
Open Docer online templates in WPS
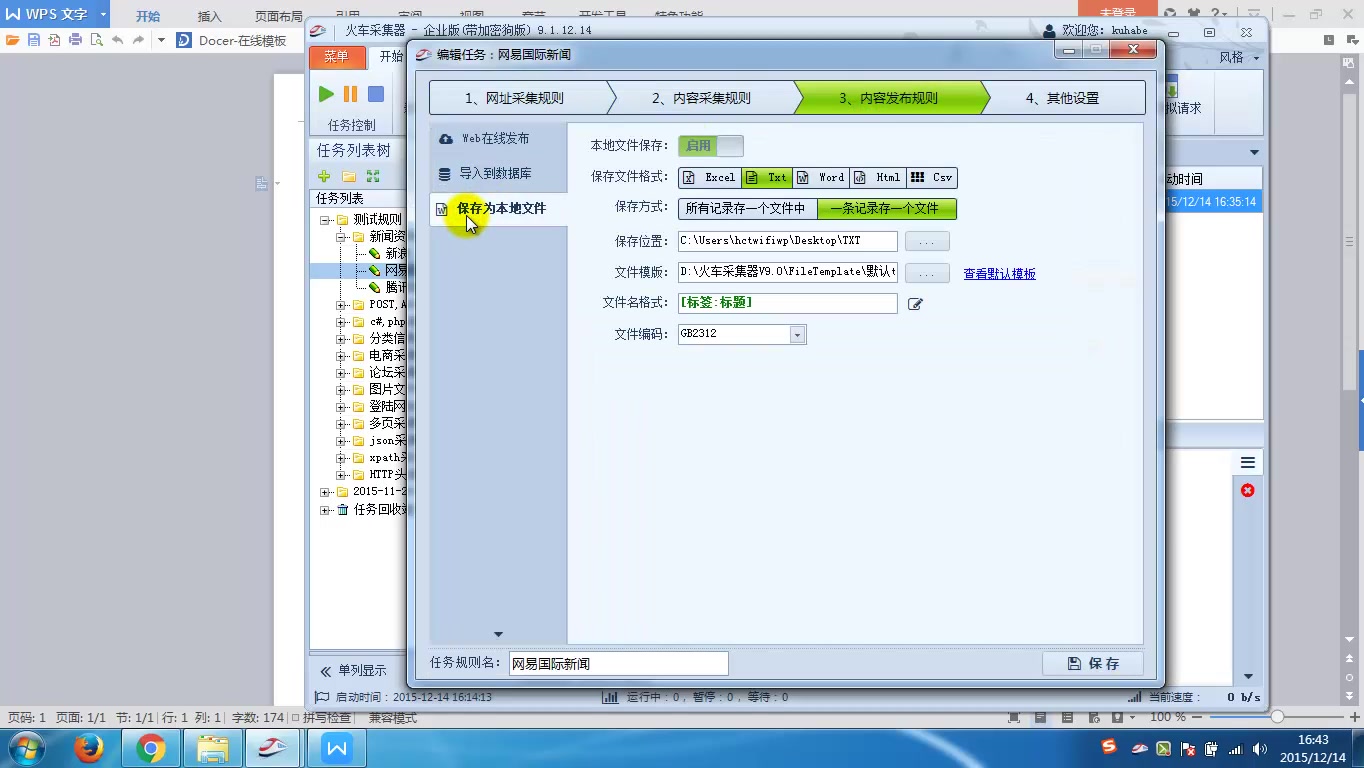[x=232, y=41]
